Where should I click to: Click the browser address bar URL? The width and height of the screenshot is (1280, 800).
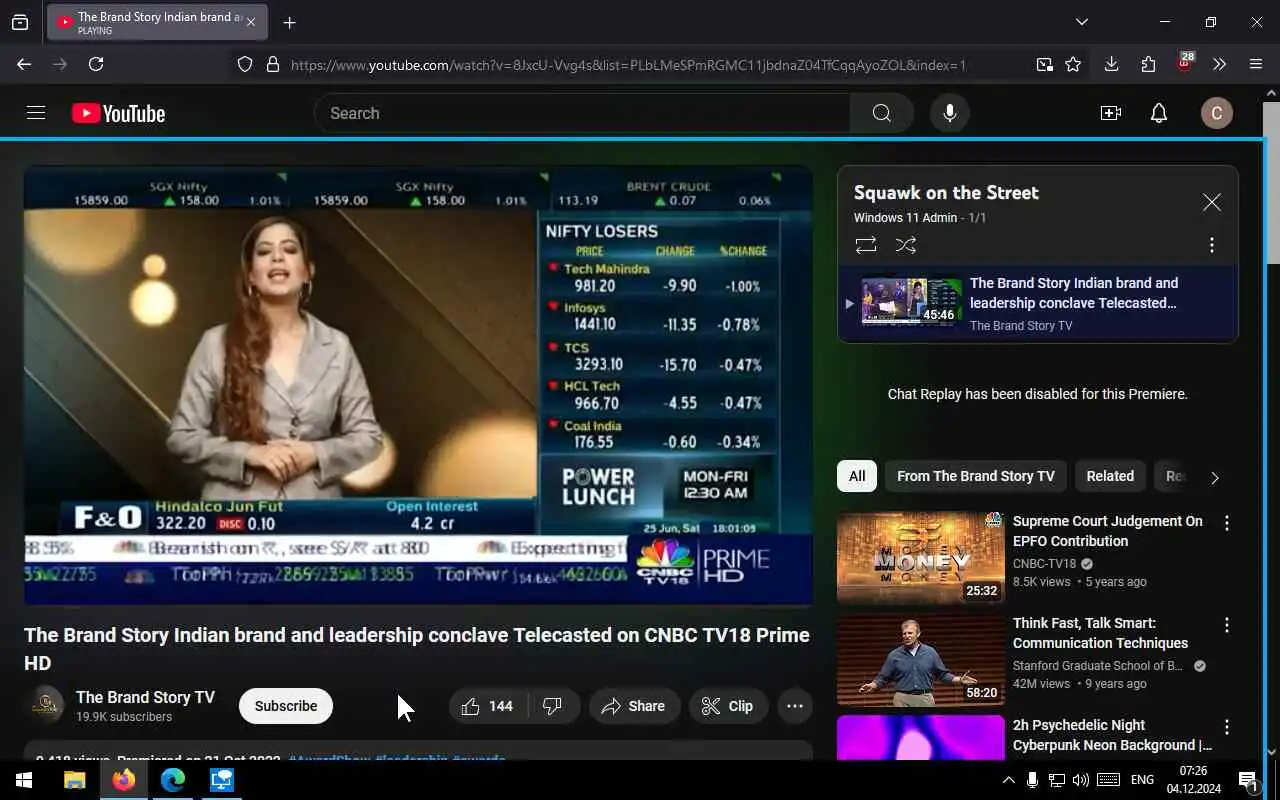coord(628,65)
